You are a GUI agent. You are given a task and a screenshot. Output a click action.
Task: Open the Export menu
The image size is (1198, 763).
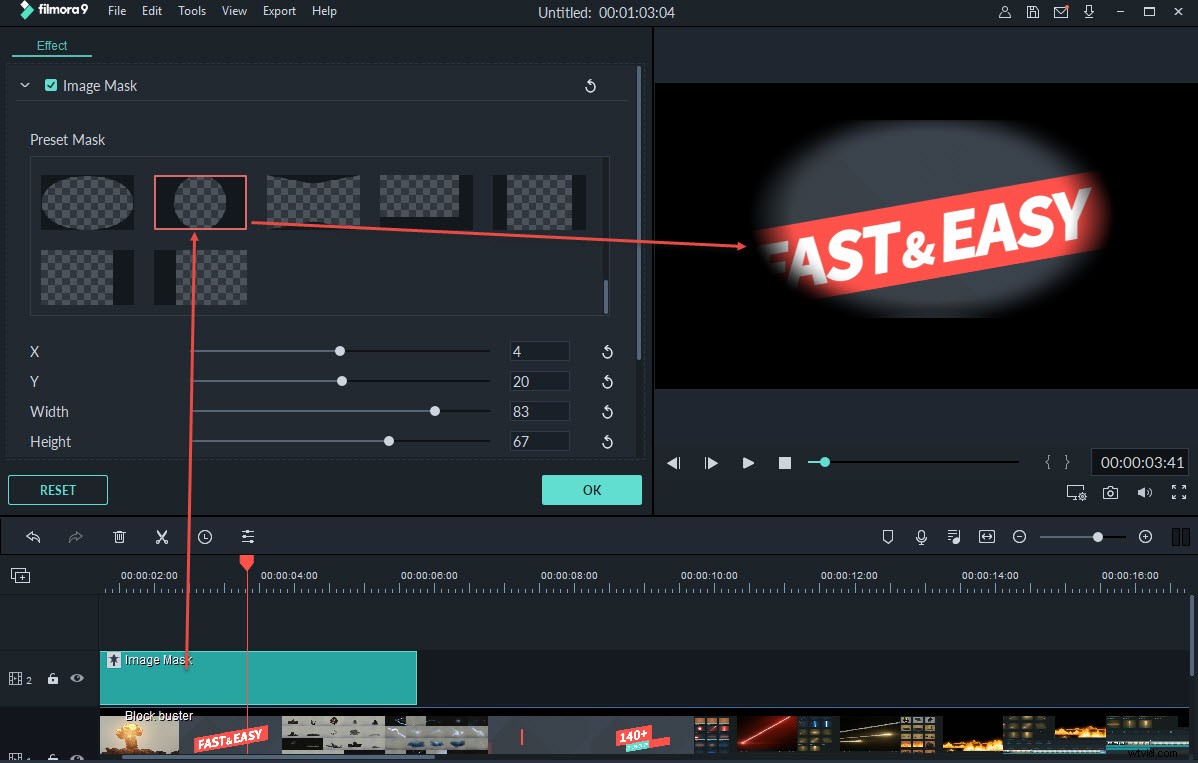pyautogui.click(x=278, y=11)
